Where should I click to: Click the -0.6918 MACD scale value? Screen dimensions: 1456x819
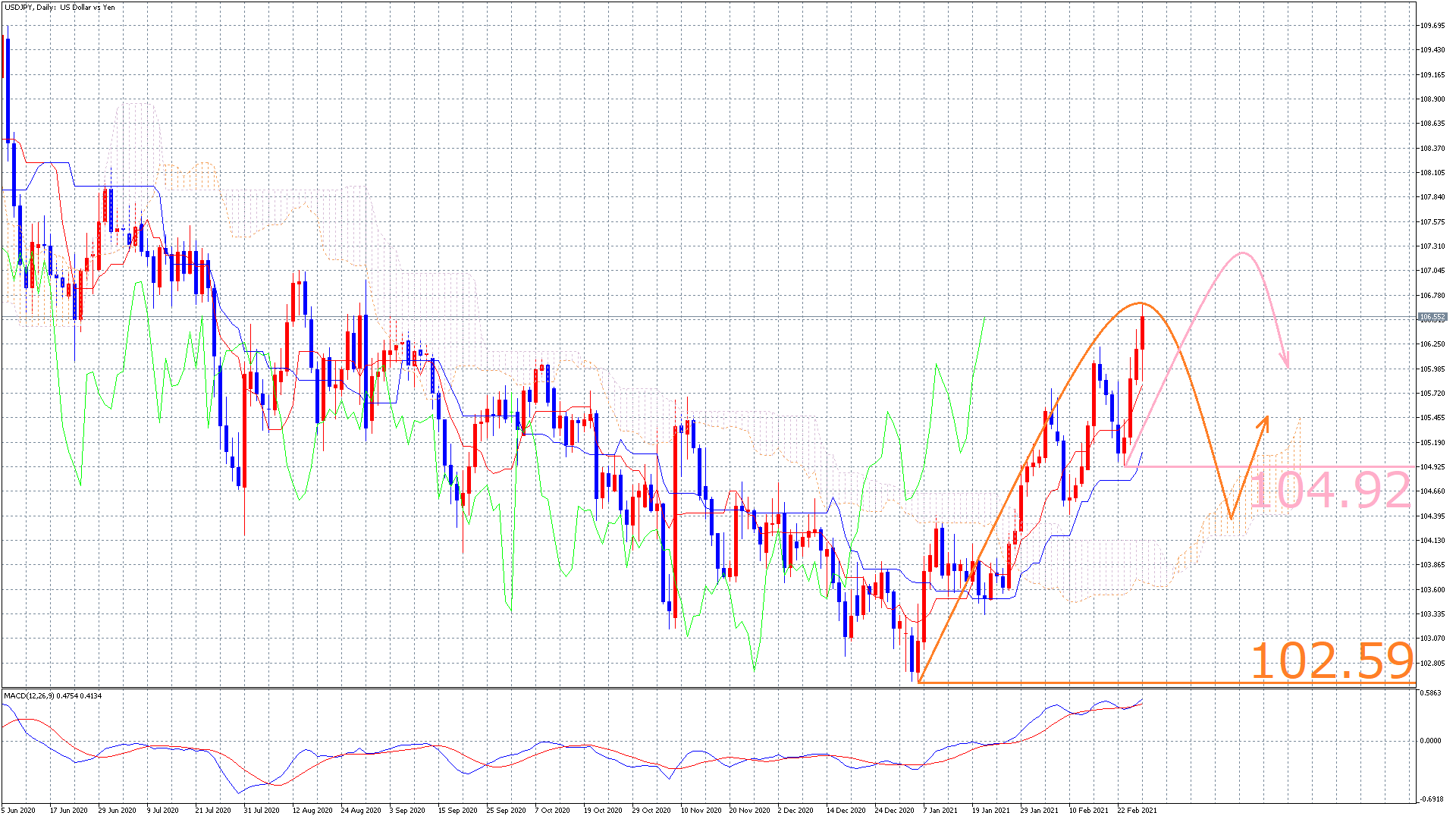coord(1430,799)
